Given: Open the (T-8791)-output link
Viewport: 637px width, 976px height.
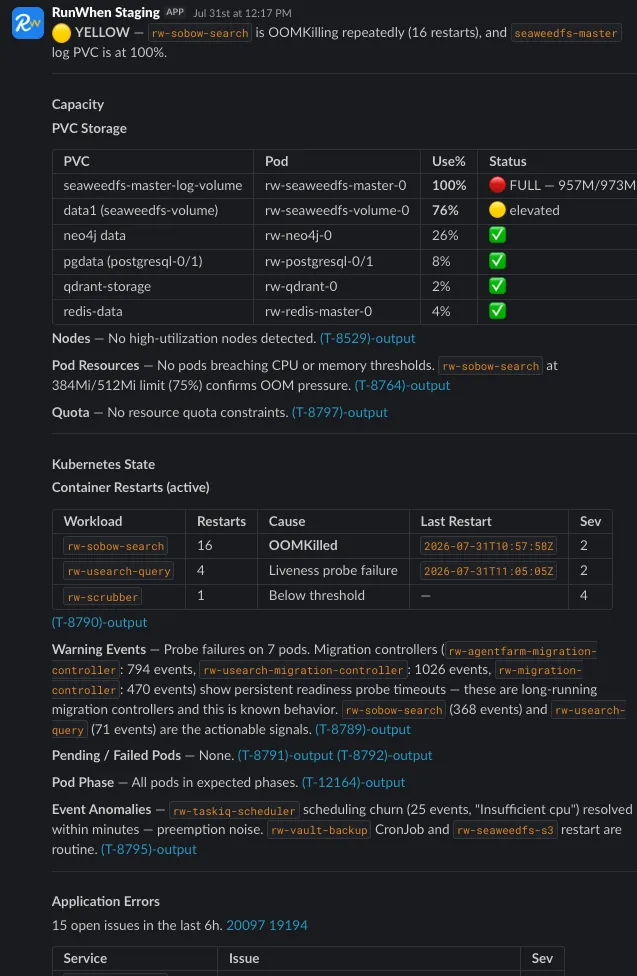Looking at the screenshot, I should tap(285, 756).
